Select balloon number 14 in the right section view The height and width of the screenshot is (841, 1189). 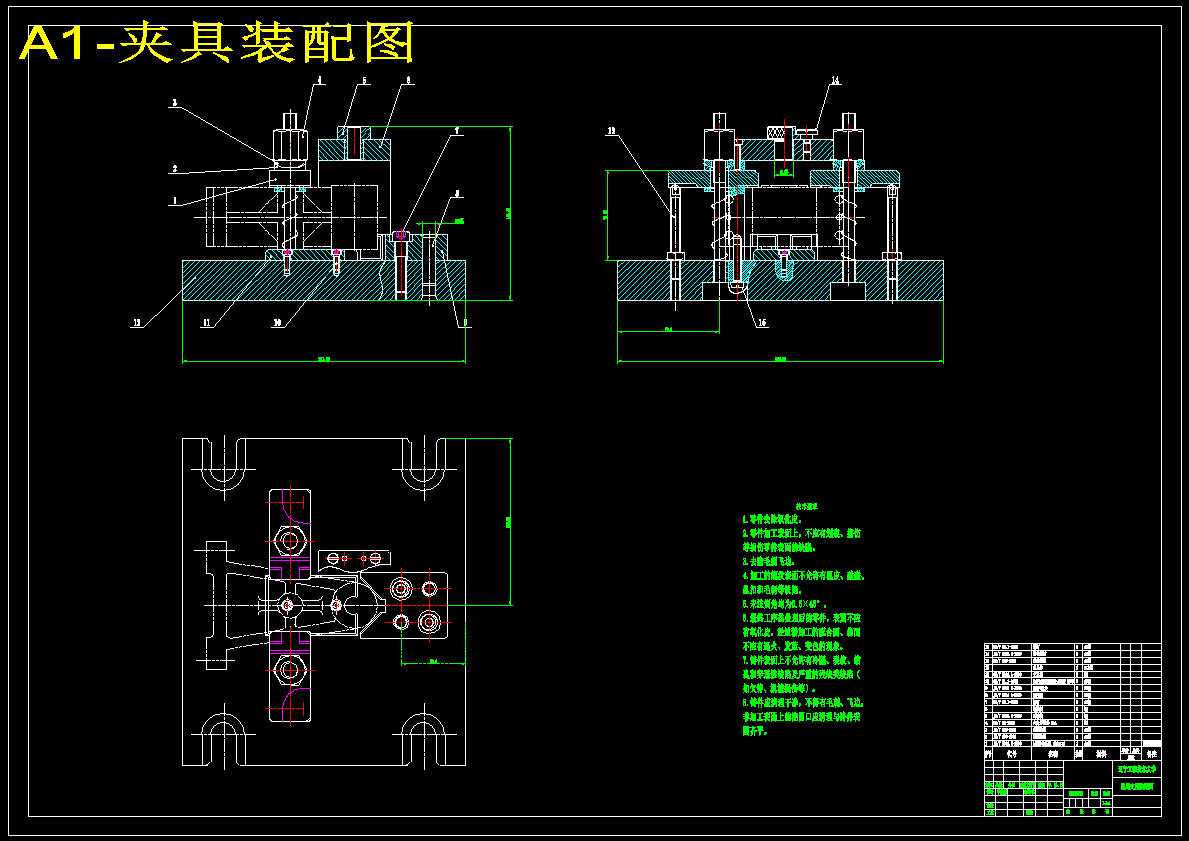click(x=836, y=80)
